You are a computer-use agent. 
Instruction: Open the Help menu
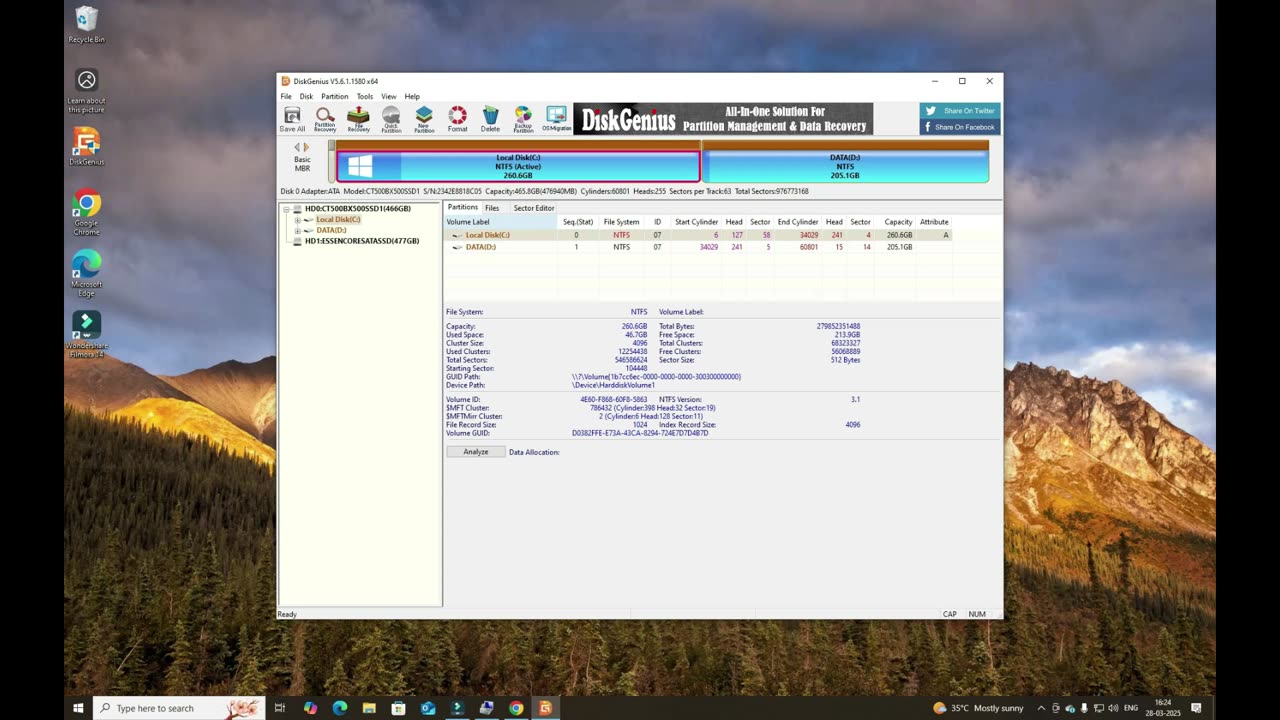tap(412, 97)
